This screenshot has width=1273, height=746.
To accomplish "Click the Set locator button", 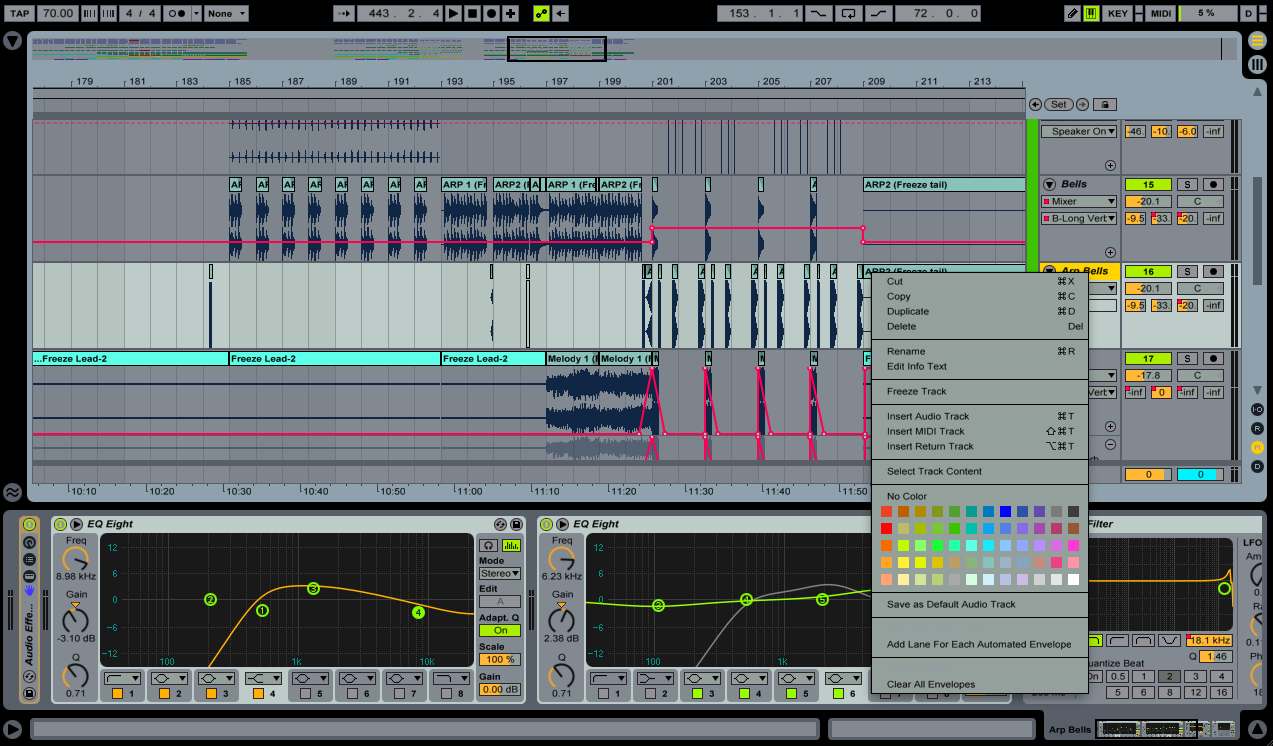I will 1058,104.
